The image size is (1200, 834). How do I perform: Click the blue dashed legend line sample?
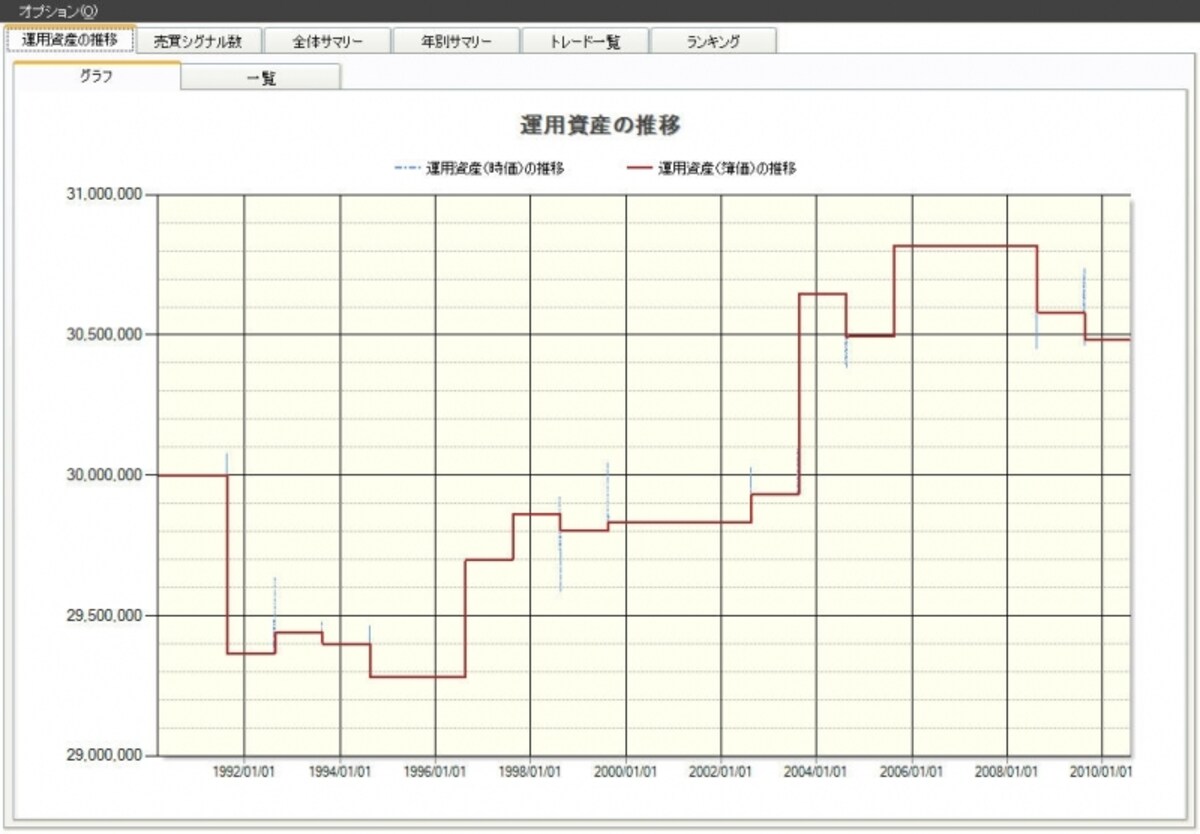[x=406, y=168]
